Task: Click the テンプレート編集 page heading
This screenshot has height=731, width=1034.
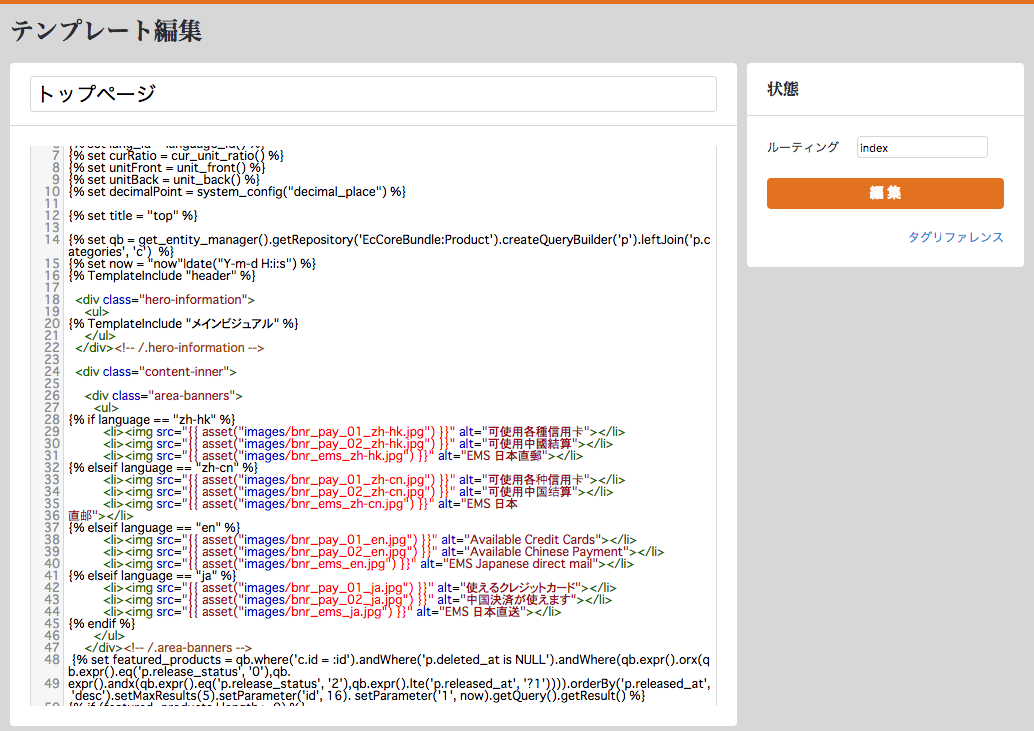Action: point(106,31)
